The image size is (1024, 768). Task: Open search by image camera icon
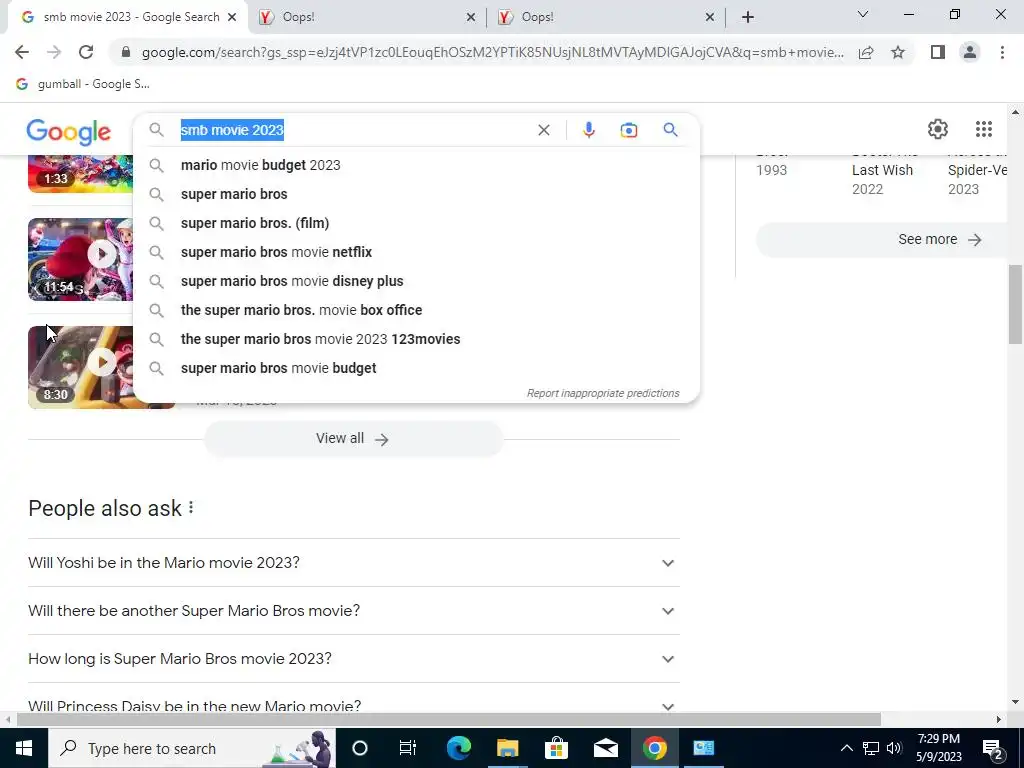[628, 130]
